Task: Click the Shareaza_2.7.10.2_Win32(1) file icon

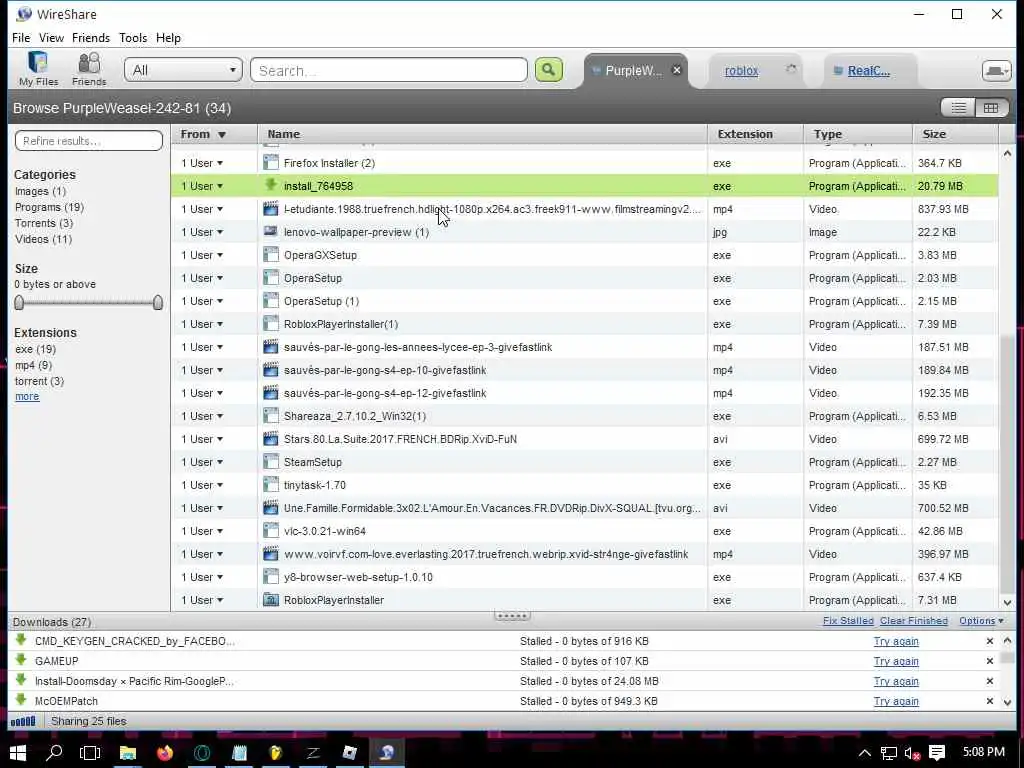Action: pyautogui.click(x=270, y=416)
